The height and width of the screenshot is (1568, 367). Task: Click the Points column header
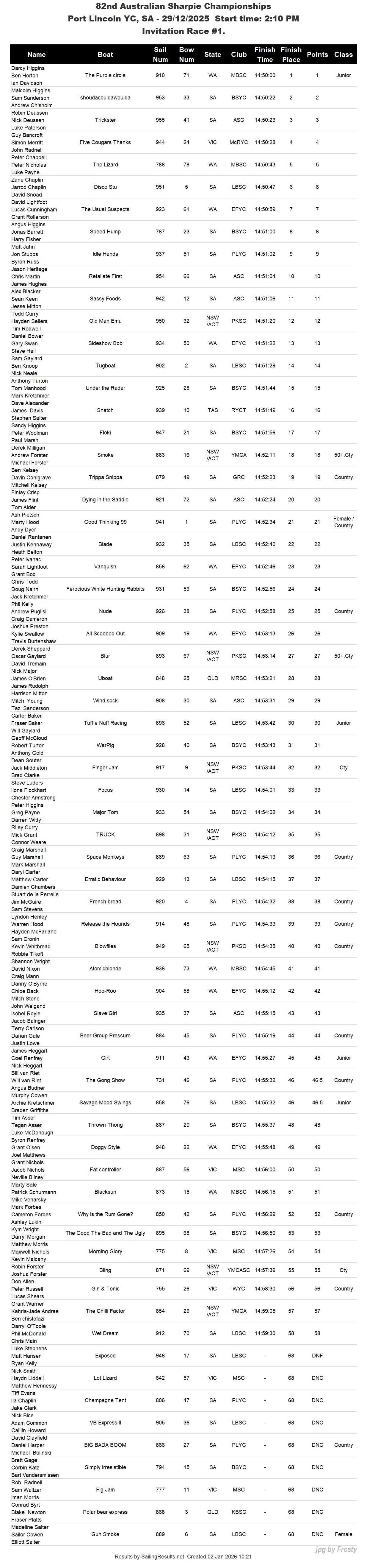click(317, 54)
